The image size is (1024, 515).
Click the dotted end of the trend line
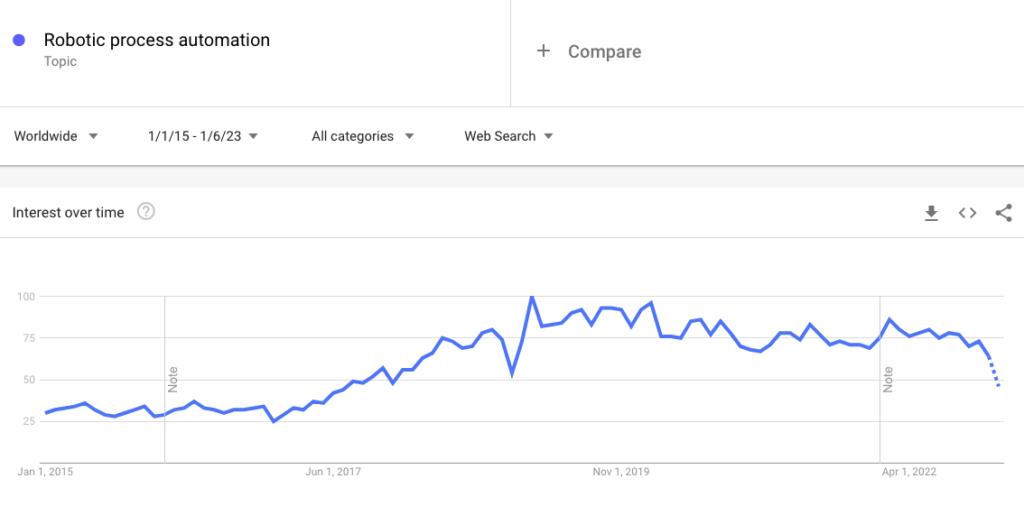tap(996, 375)
